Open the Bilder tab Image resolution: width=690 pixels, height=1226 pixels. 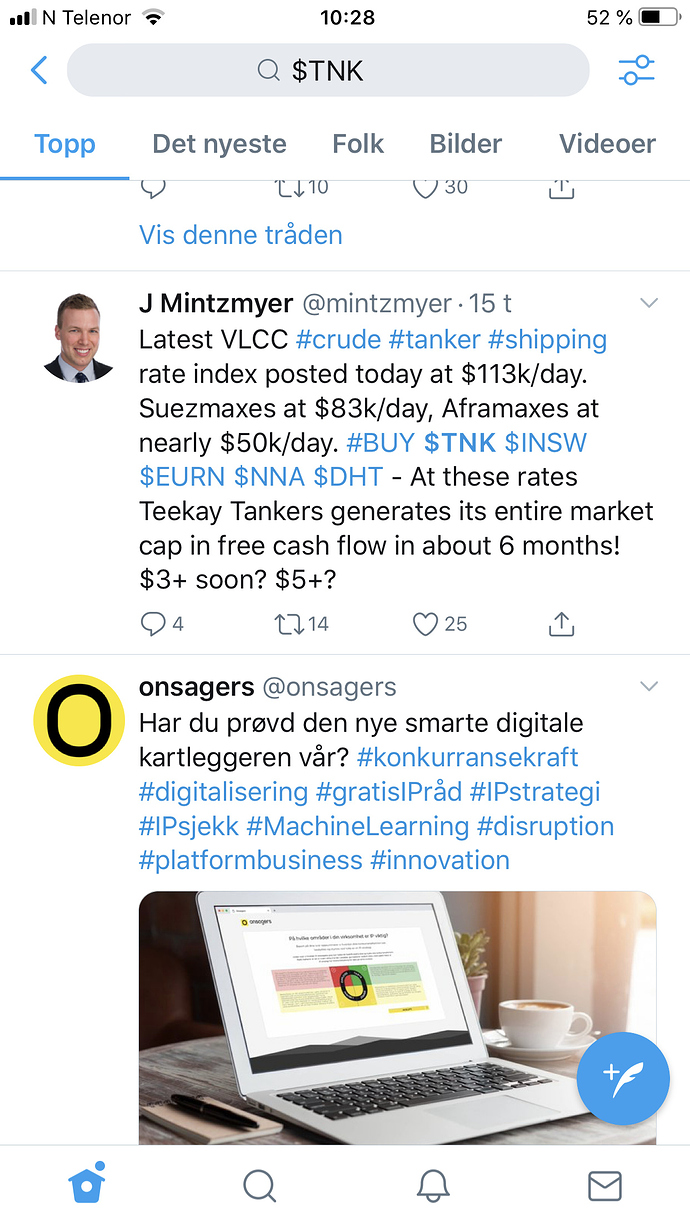(x=465, y=144)
